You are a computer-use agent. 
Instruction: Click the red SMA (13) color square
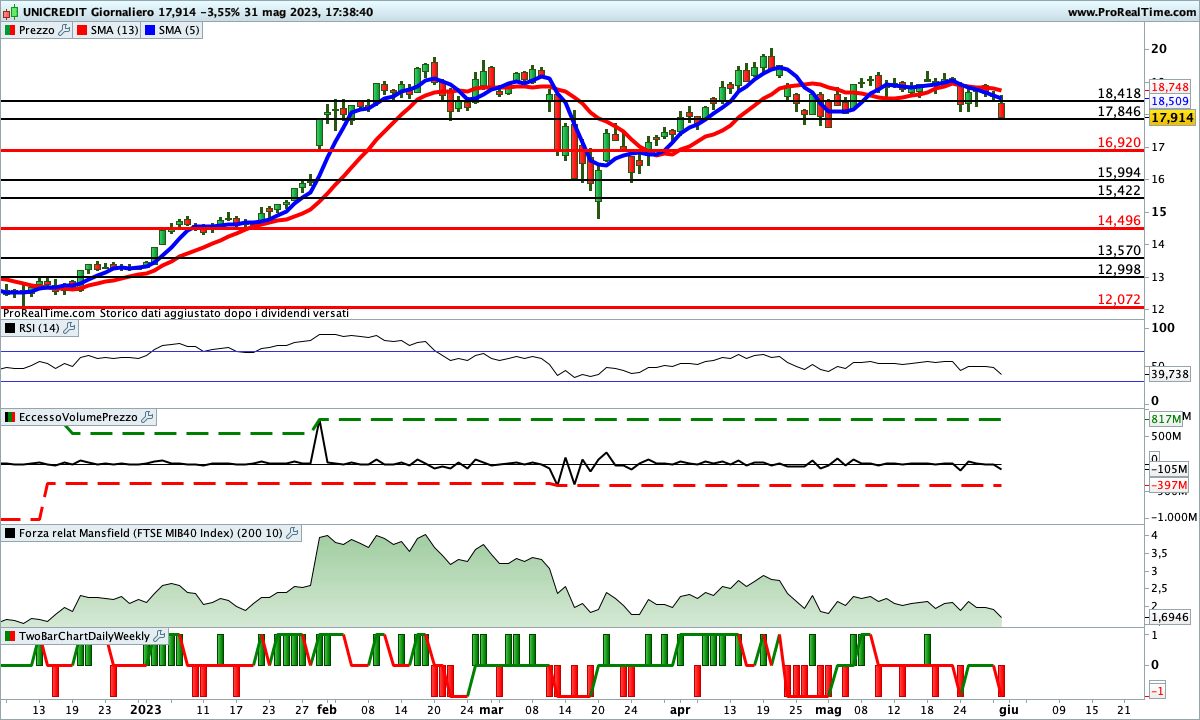[81, 30]
